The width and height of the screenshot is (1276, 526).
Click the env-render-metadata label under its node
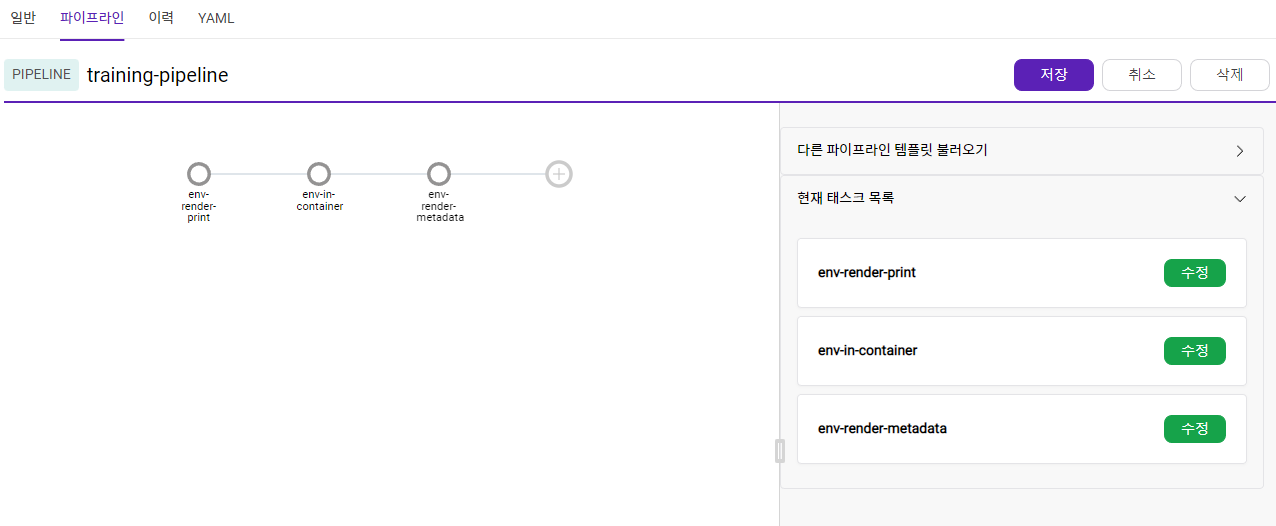pyautogui.click(x=440, y=206)
